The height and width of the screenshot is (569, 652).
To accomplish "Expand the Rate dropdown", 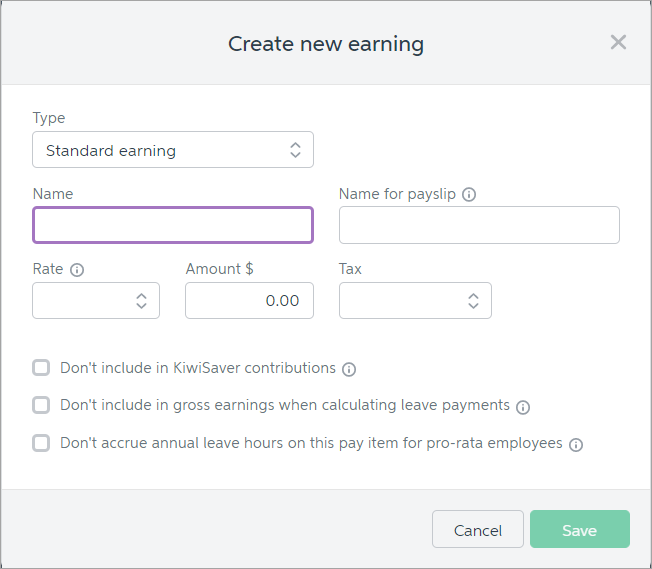I will tap(96, 300).
